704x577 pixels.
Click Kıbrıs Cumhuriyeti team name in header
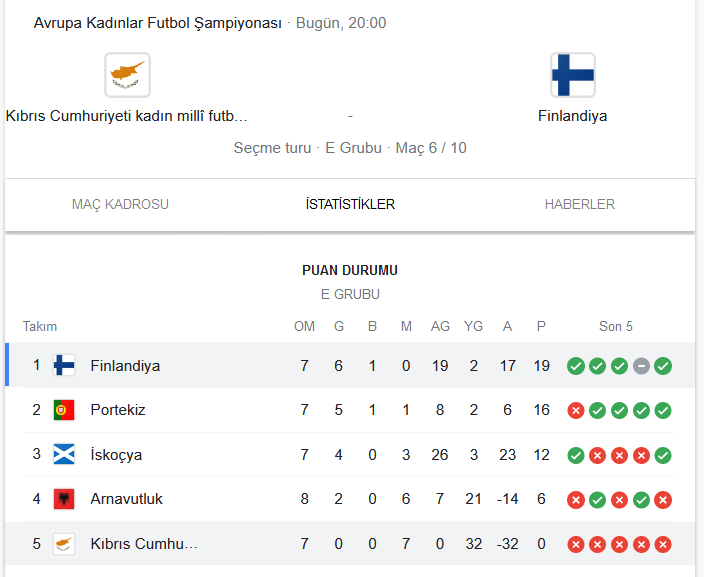click(x=127, y=116)
